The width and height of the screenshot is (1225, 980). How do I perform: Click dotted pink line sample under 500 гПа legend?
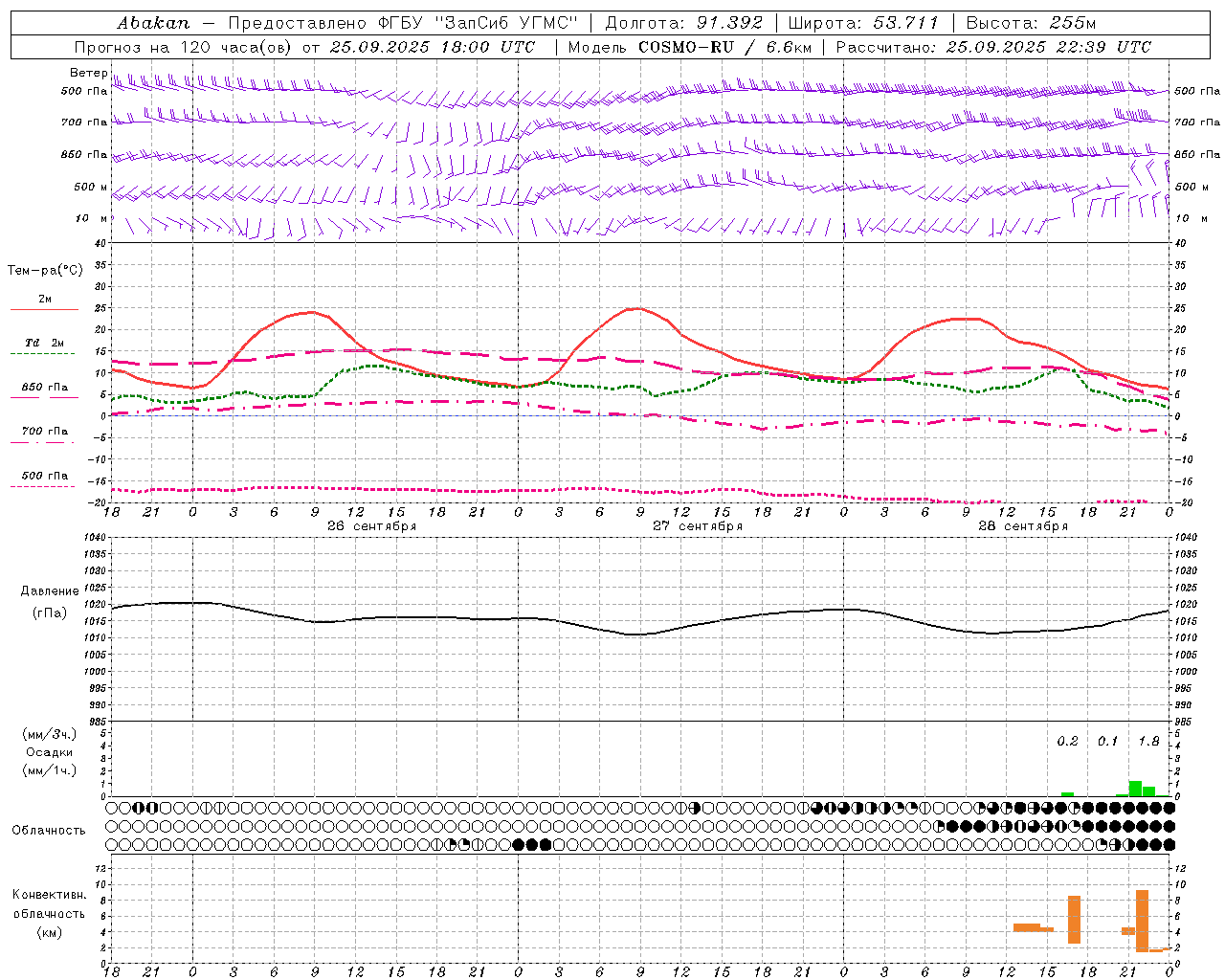tap(43, 487)
